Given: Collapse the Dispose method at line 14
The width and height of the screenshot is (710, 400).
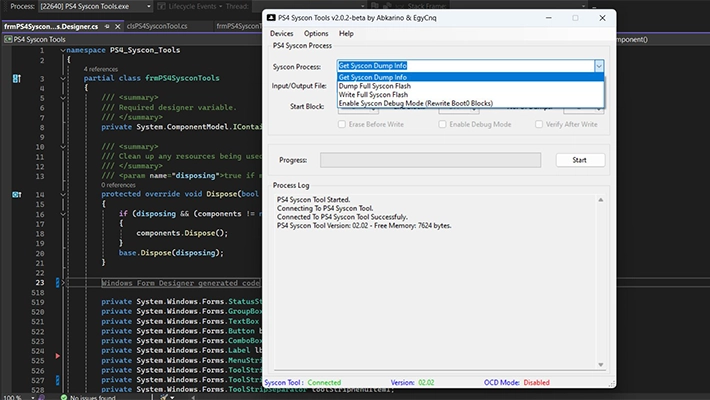Looking at the screenshot, I should [63, 194].
